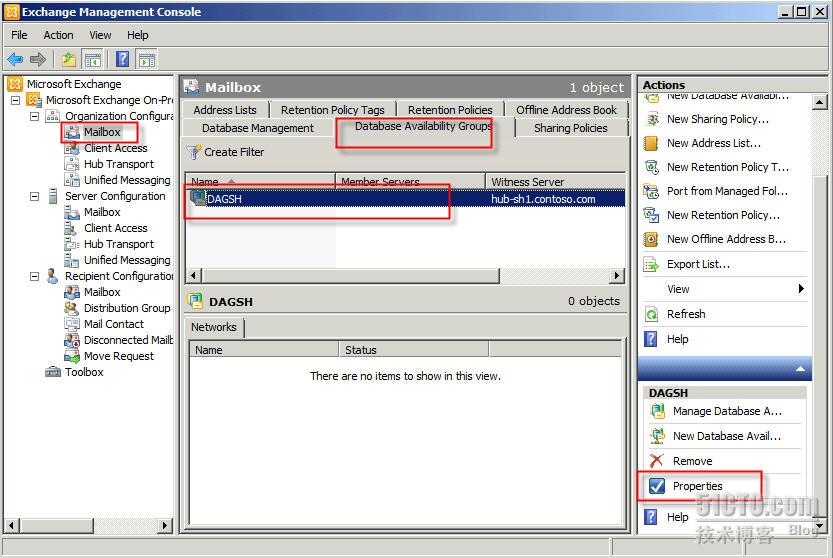Click DAG list scroll right arrow
This screenshot has width=833, height=558.
616,275
